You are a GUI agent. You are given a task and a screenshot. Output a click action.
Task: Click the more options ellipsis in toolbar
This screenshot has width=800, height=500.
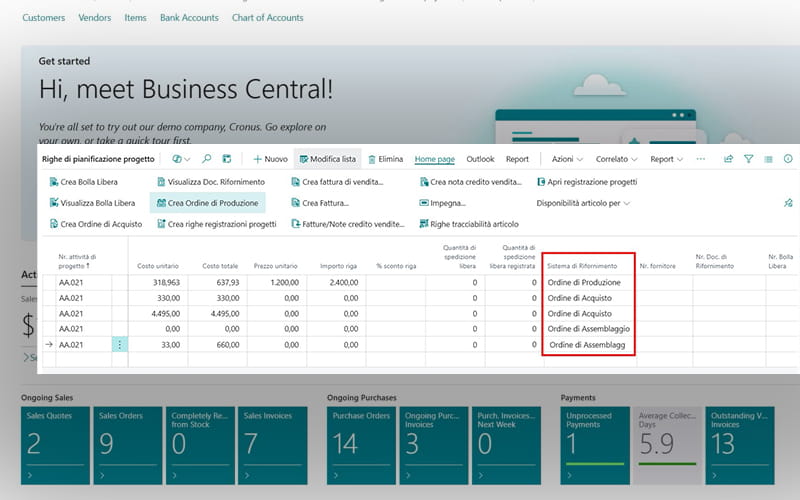tap(700, 159)
